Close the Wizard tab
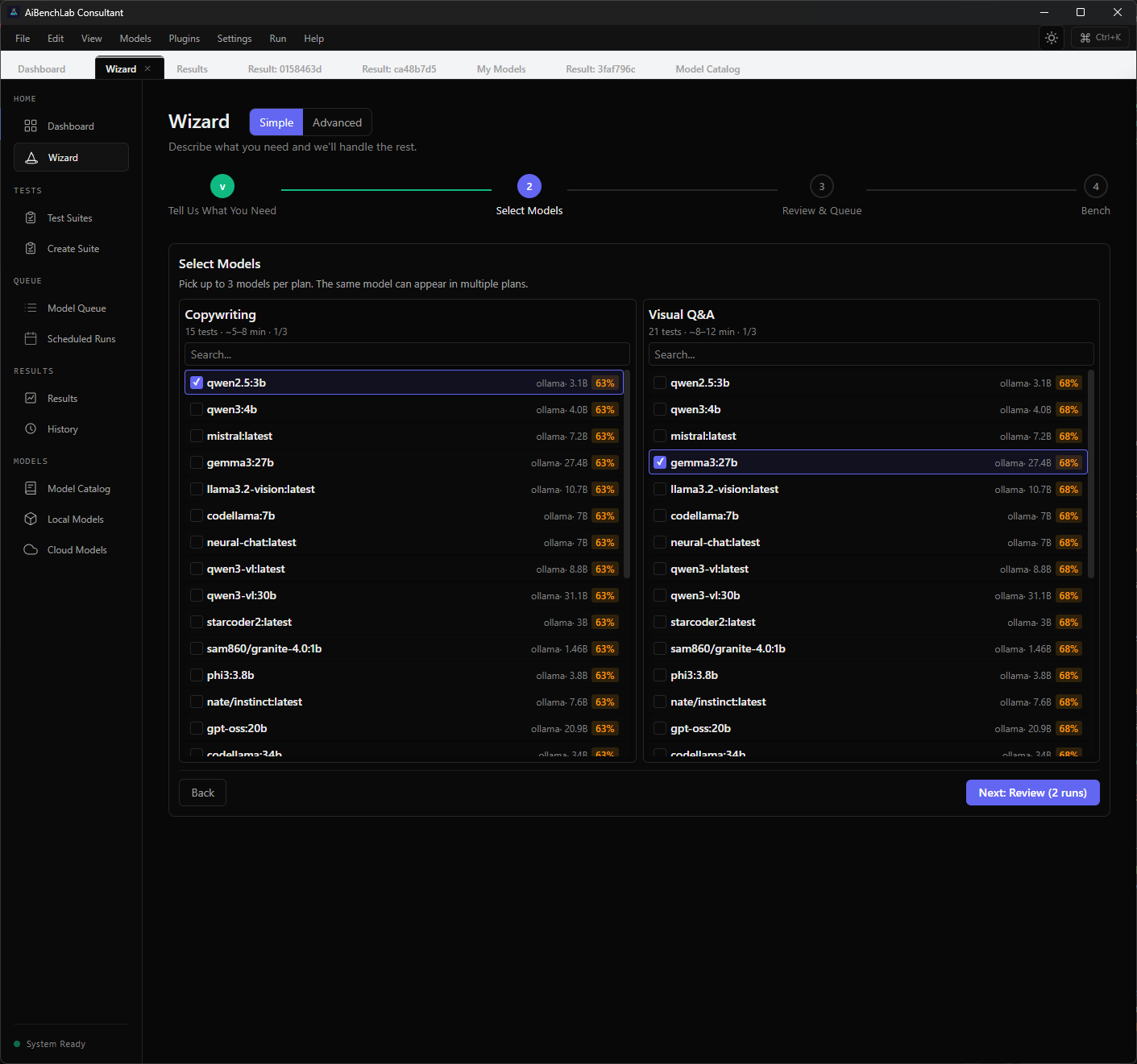 coord(147,68)
